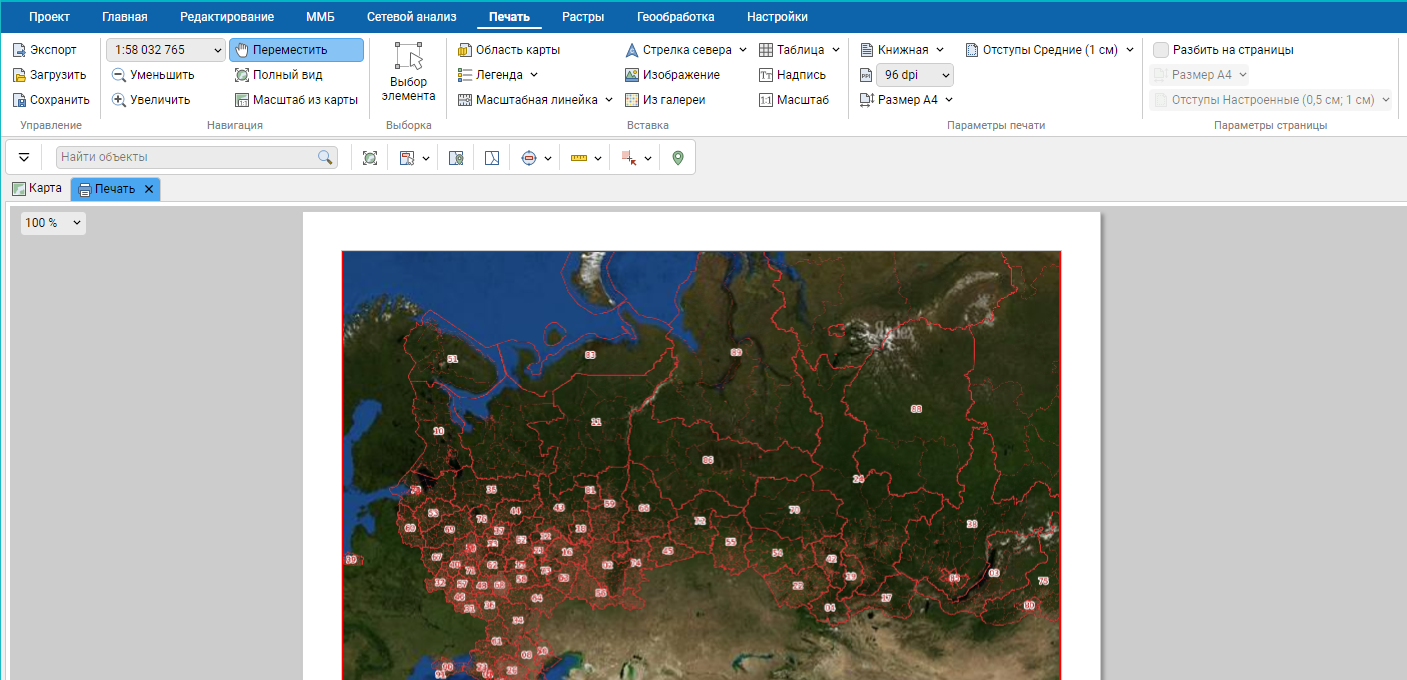Viewport: 1407px width, 680px height.
Task: Click Уменьшить zoom-out tool
Action: click(x=153, y=75)
